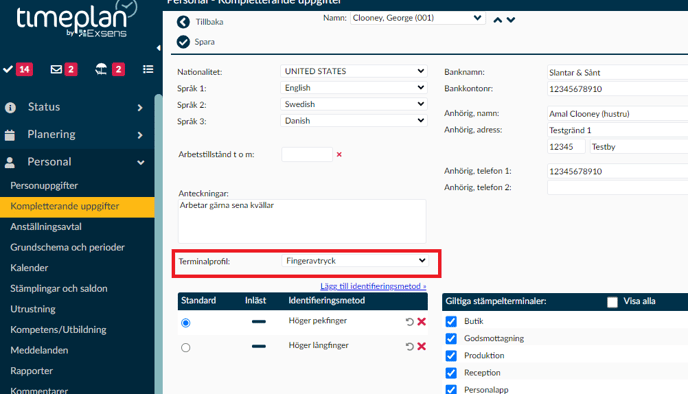Click the sidebar vertical scrollbar
Viewport: 688px width, 394px height.
coord(158,244)
